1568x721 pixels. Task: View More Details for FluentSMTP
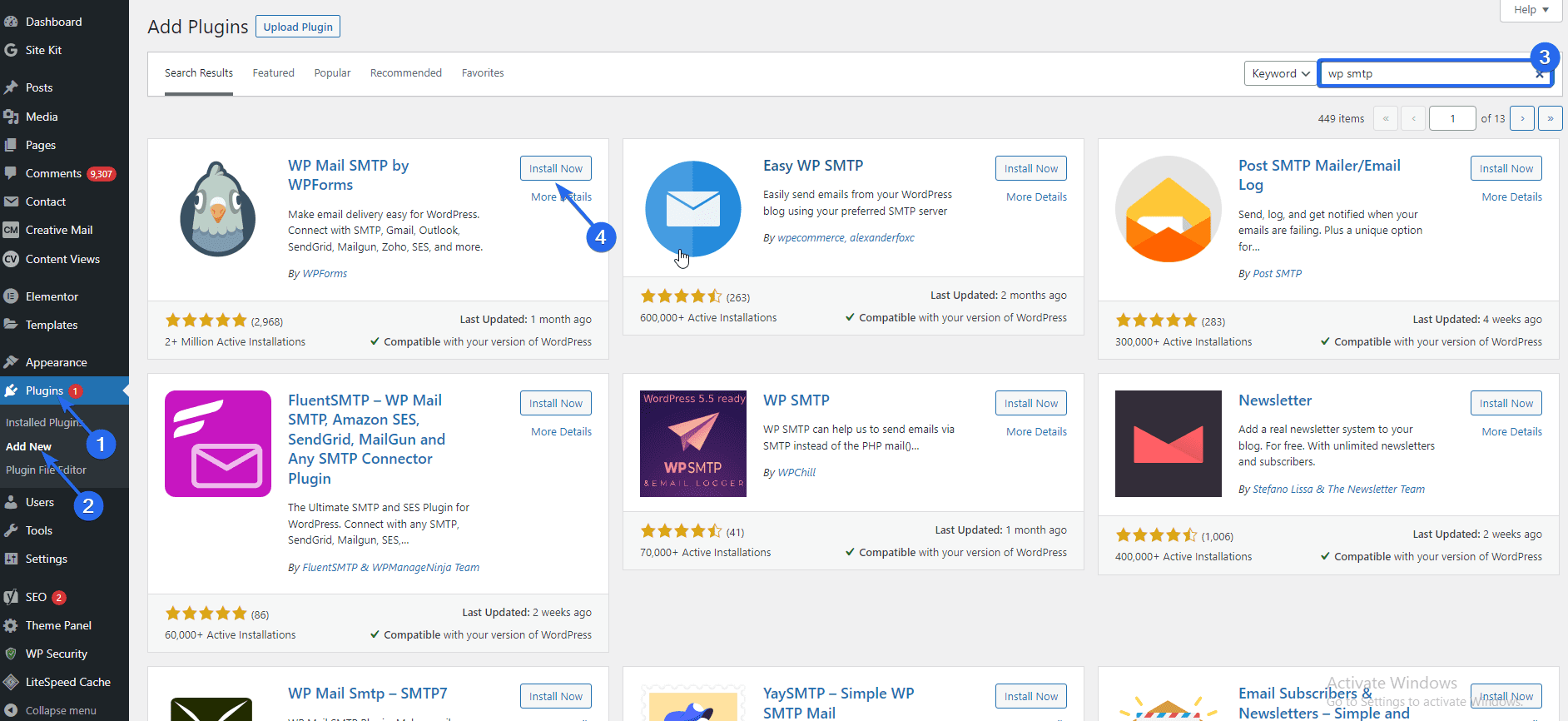click(561, 432)
